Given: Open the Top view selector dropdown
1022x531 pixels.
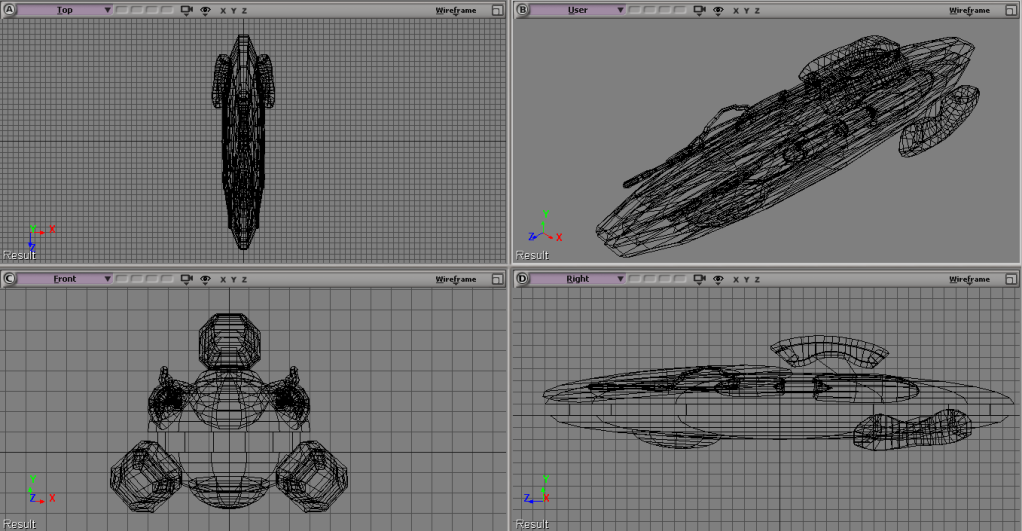Looking at the screenshot, I should click(x=65, y=10).
